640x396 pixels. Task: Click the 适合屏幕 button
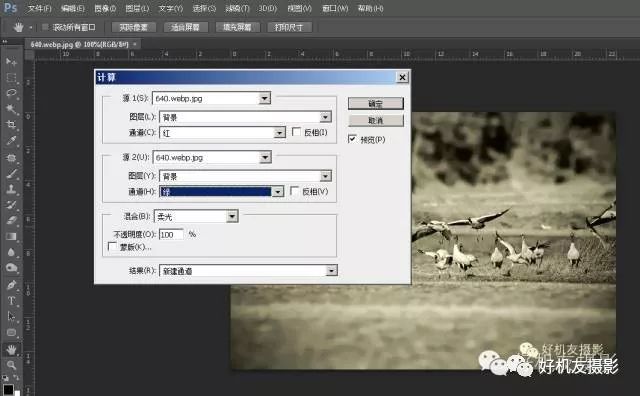click(186, 27)
